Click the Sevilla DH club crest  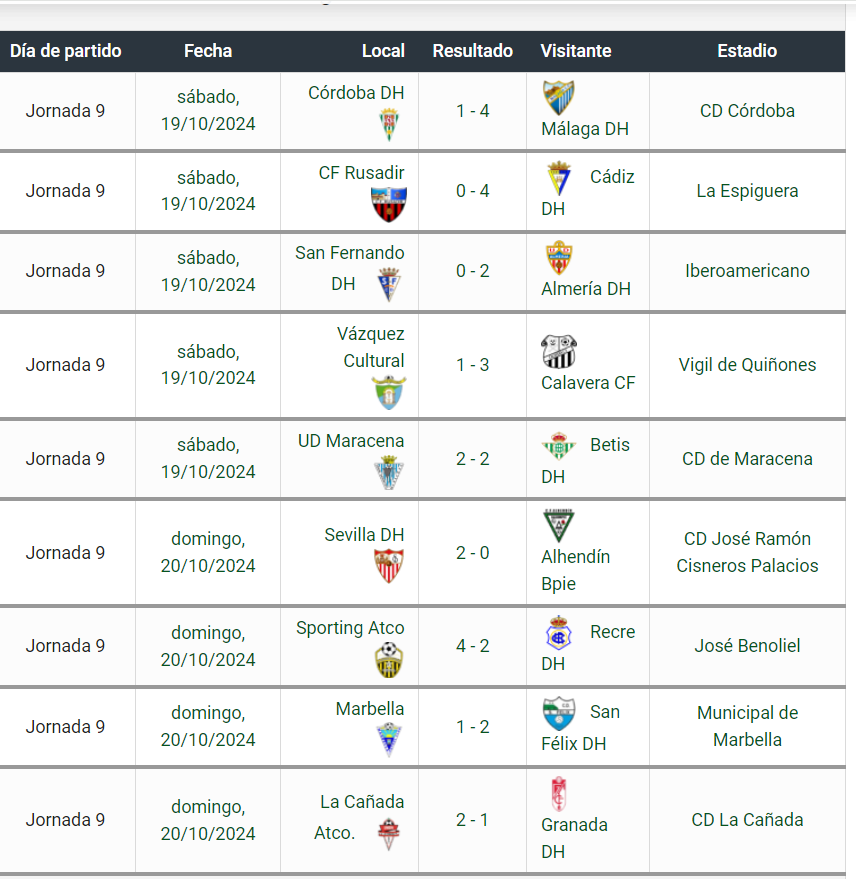[x=388, y=566]
